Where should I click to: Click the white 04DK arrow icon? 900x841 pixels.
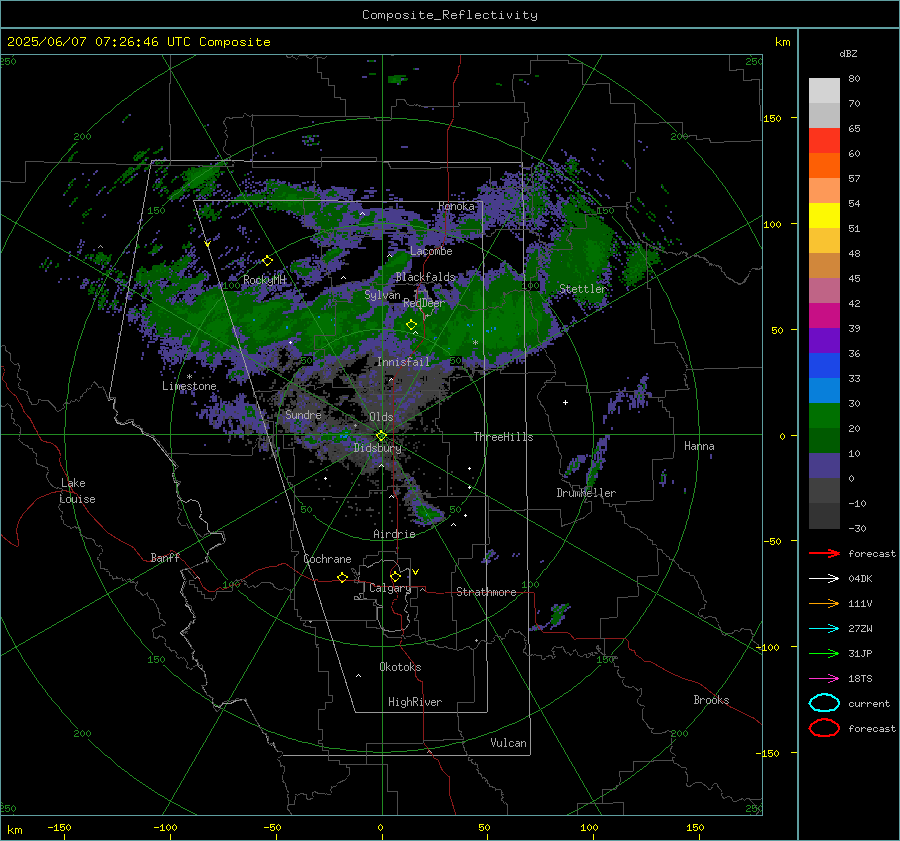coord(824,578)
